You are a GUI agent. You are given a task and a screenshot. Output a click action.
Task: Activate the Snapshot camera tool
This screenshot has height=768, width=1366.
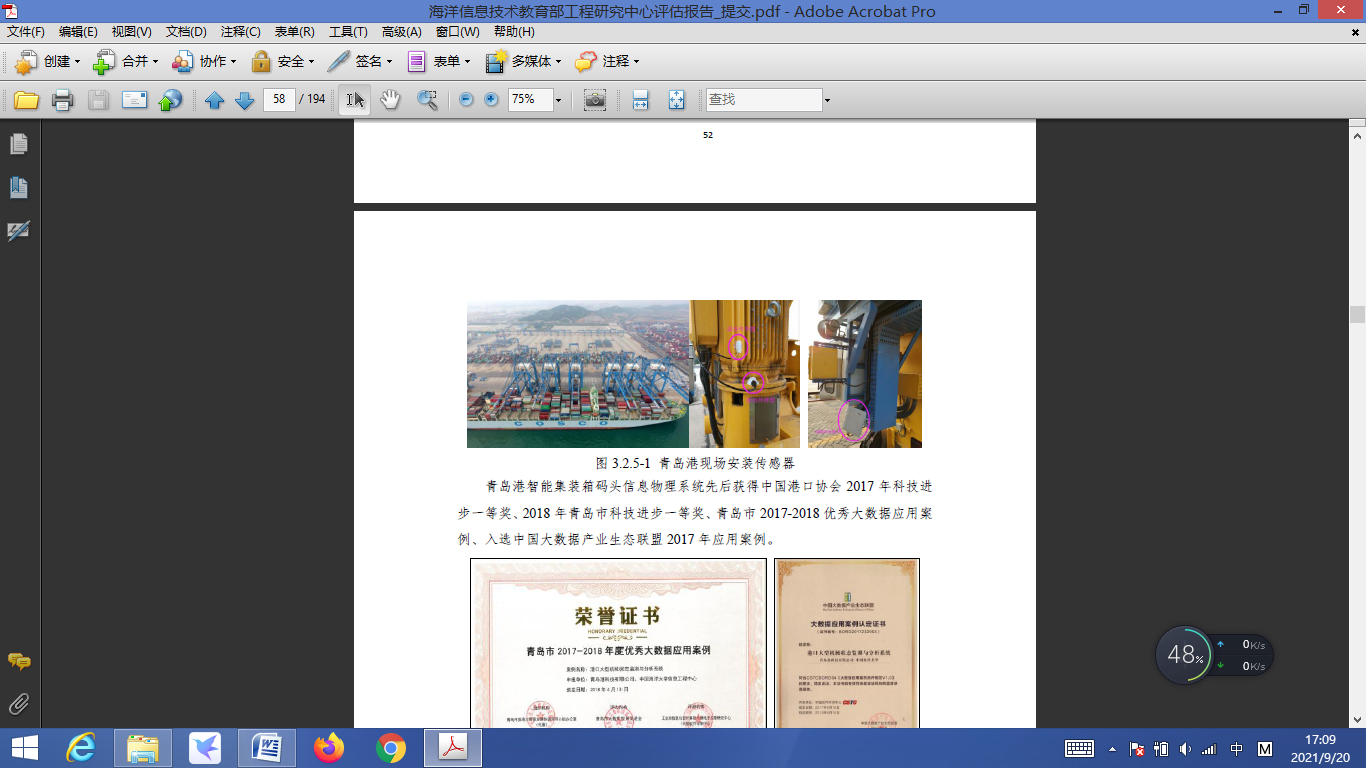coord(595,100)
